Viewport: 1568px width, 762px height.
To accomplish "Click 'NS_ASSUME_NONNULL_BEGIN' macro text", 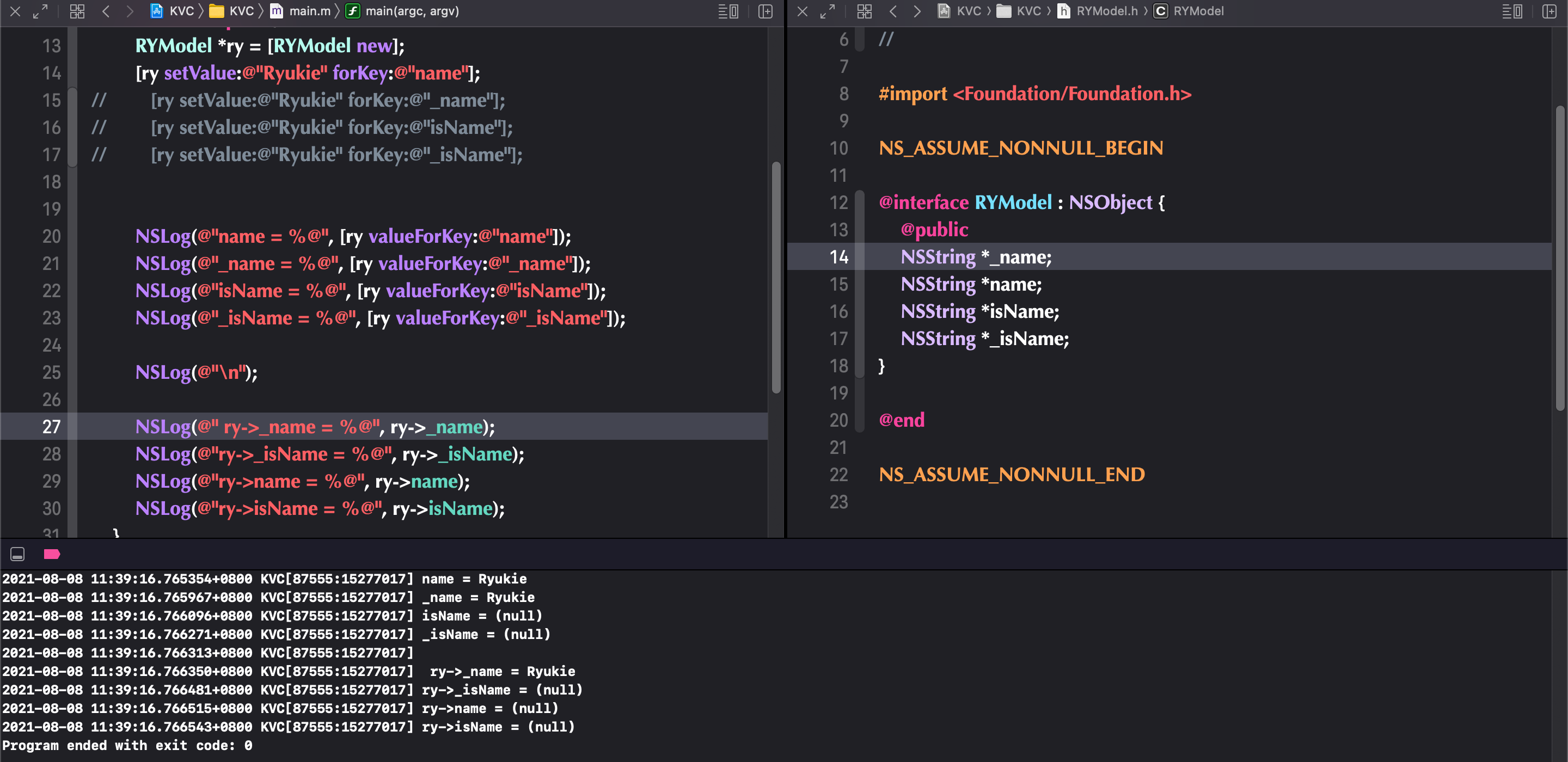I will click(x=1021, y=148).
